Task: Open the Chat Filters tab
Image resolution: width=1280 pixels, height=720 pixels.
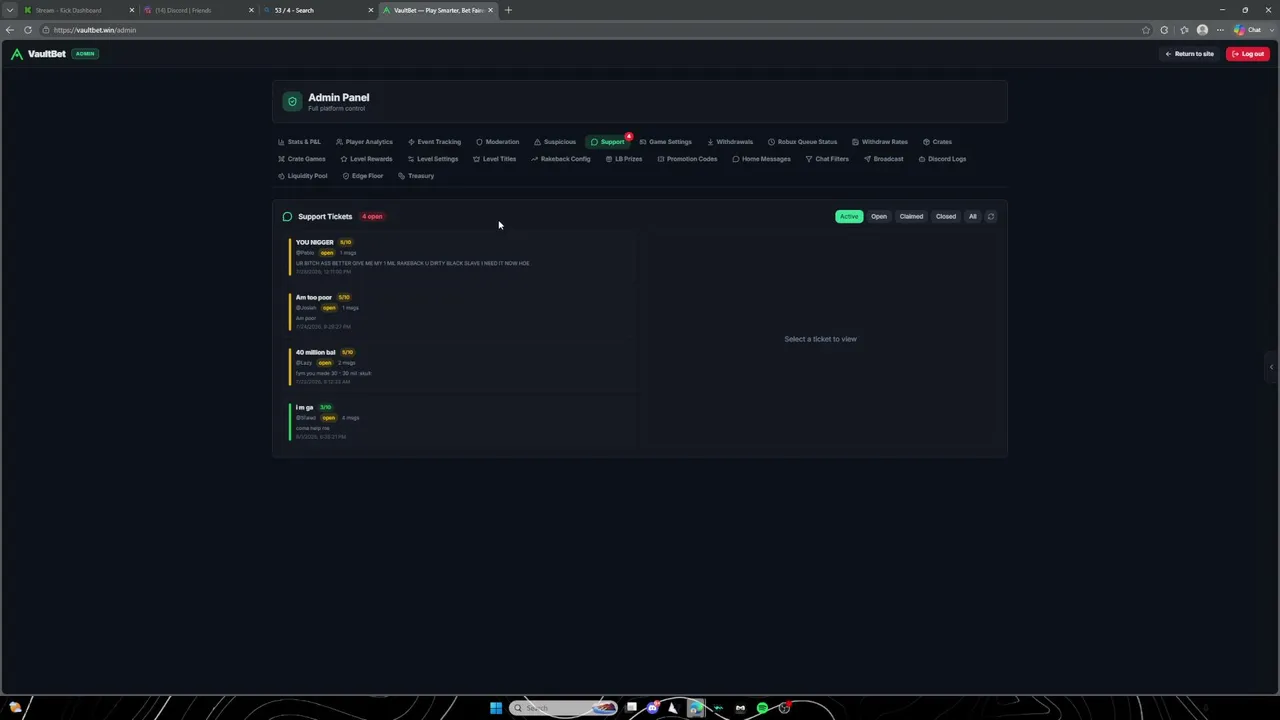Action: [x=827, y=159]
